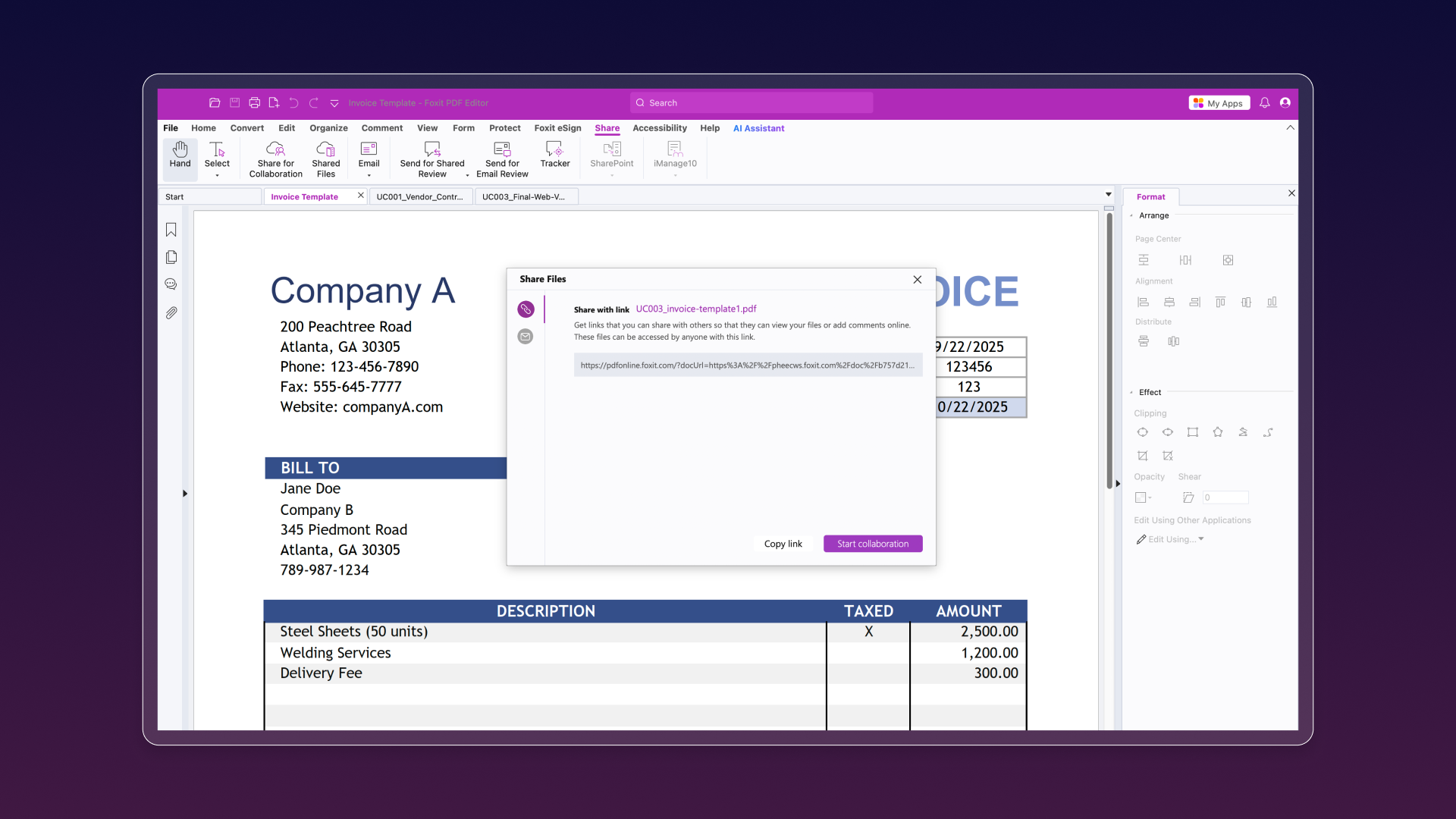Select share with link icon in dialog
The image size is (1456, 819).
pos(525,309)
